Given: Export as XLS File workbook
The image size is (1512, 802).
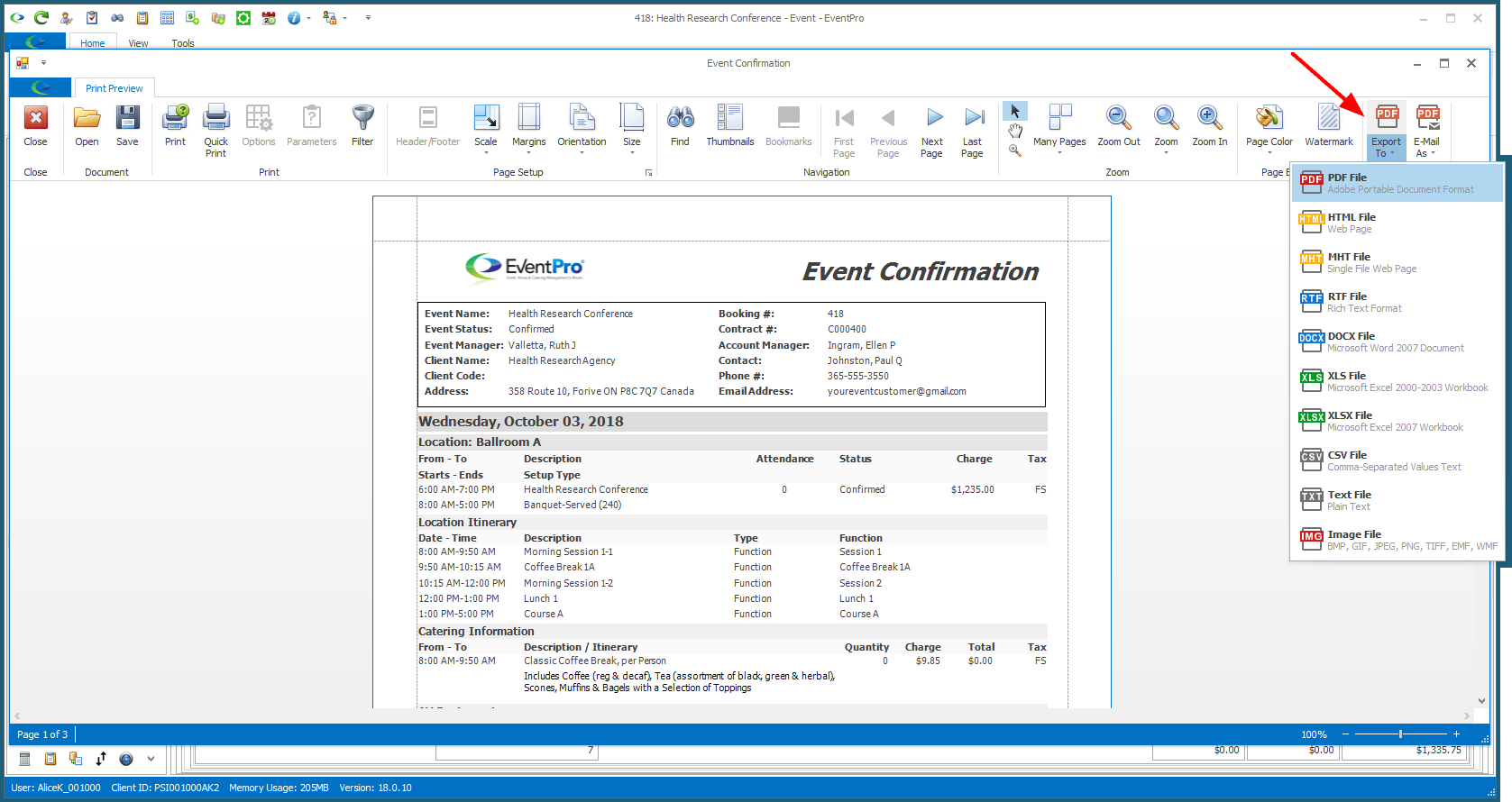Looking at the screenshot, I should pos(1397,381).
